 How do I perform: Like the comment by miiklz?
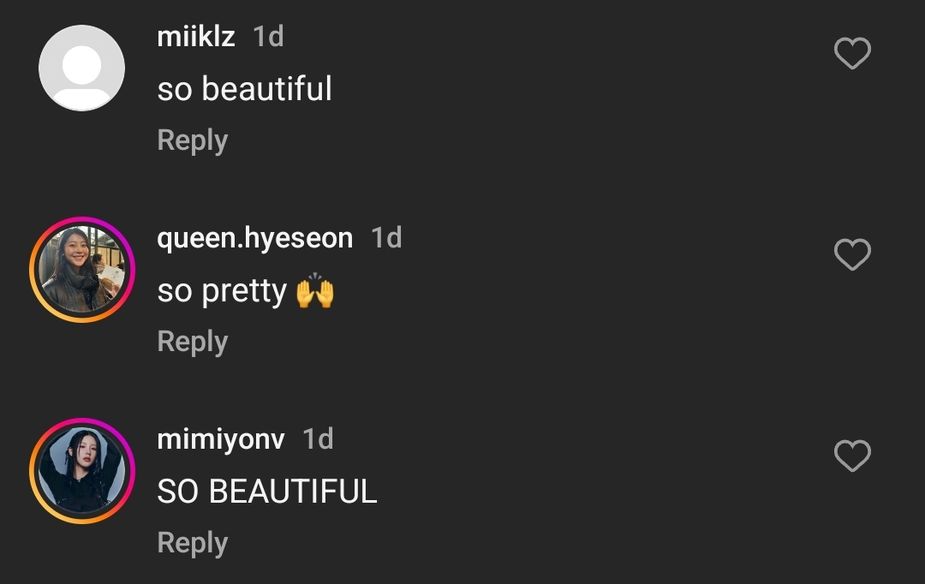(852, 54)
